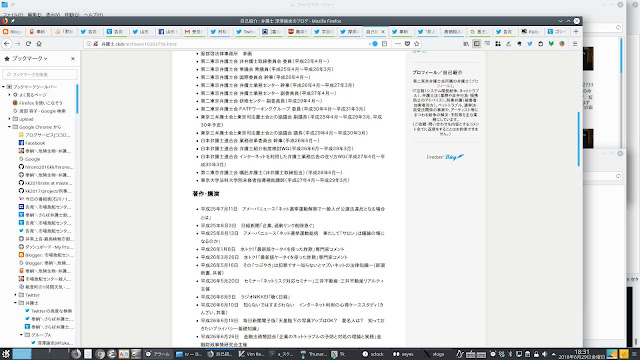The width and height of the screenshot is (640, 360).
Task: Expand the Twitter bookmark folder
Action: [16, 295]
